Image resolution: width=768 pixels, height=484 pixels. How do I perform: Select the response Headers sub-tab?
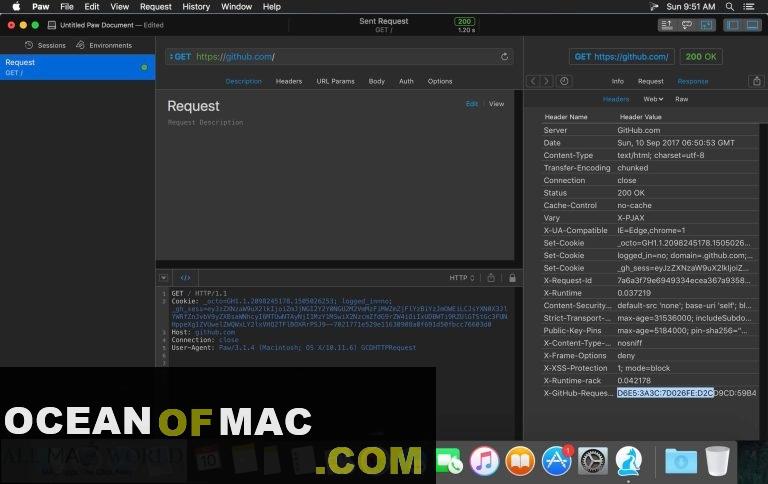click(616, 99)
